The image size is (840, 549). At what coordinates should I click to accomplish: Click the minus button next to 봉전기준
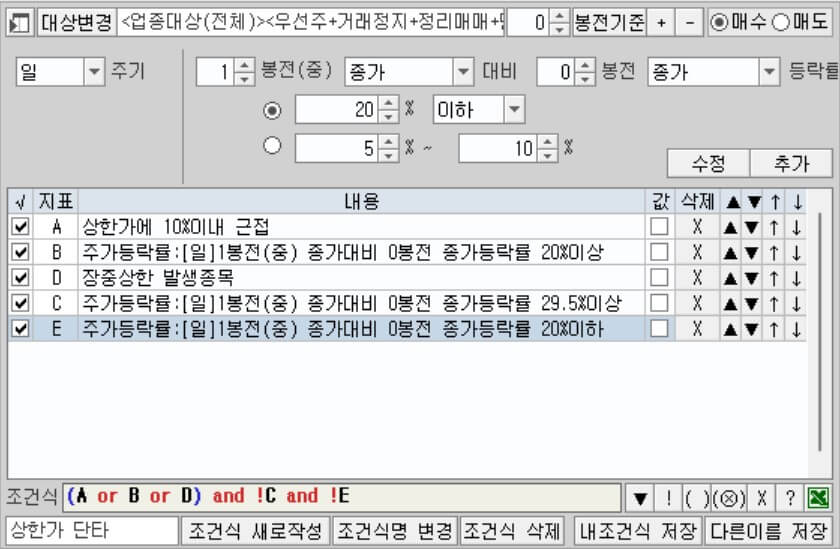[x=689, y=22]
